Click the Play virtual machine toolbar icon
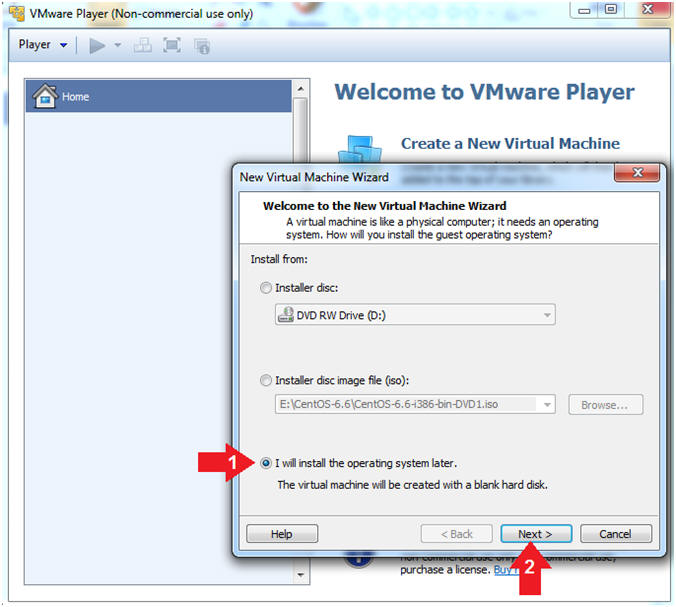 click(x=97, y=45)
